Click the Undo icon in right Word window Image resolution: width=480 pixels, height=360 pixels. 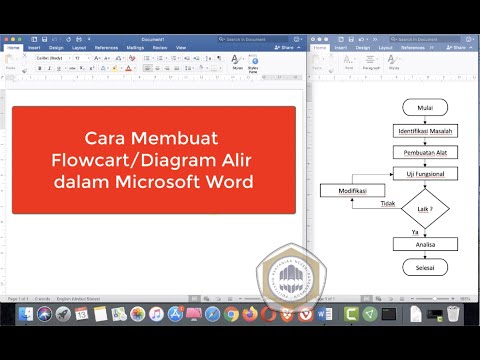[361, 39]
